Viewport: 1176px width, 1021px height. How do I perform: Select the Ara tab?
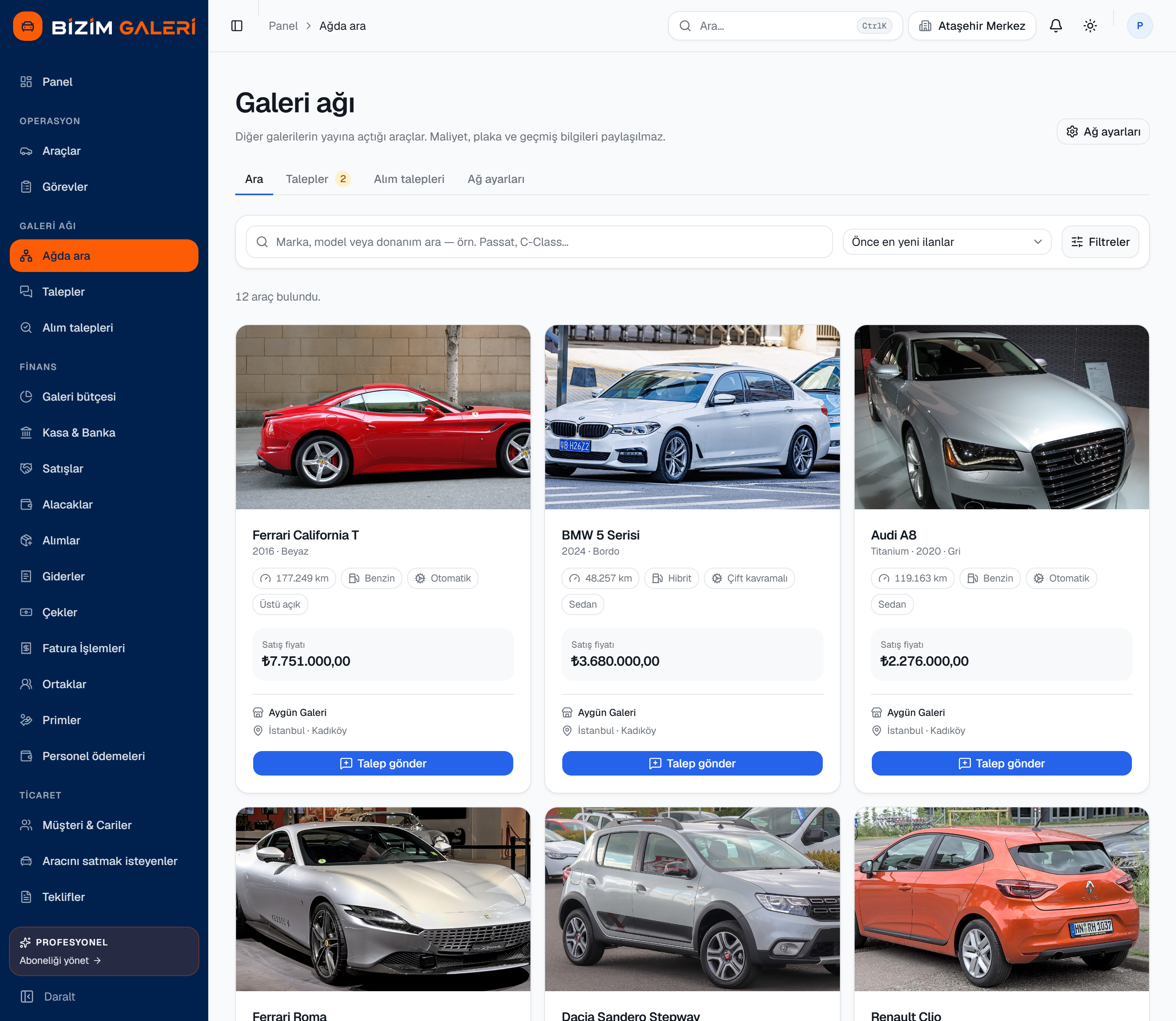point(254,179)
